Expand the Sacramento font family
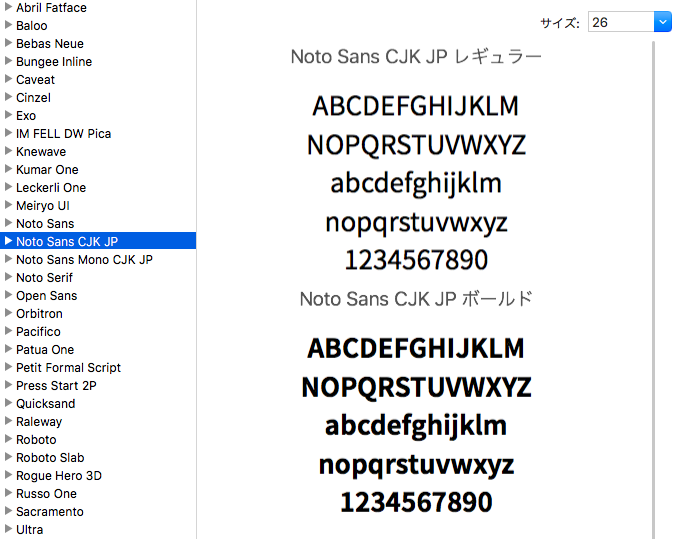 (8, 511)
